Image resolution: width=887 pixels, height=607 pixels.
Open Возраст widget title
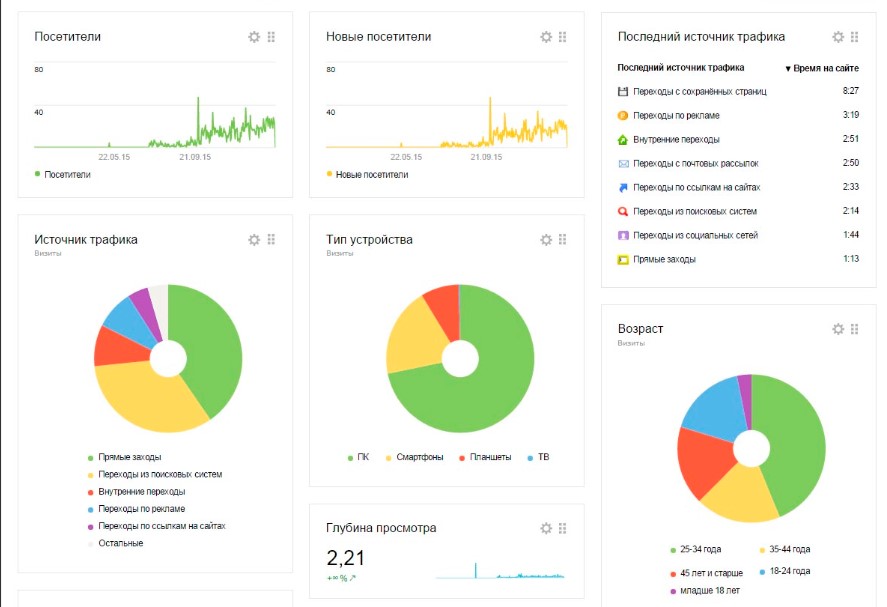point(640,329)
